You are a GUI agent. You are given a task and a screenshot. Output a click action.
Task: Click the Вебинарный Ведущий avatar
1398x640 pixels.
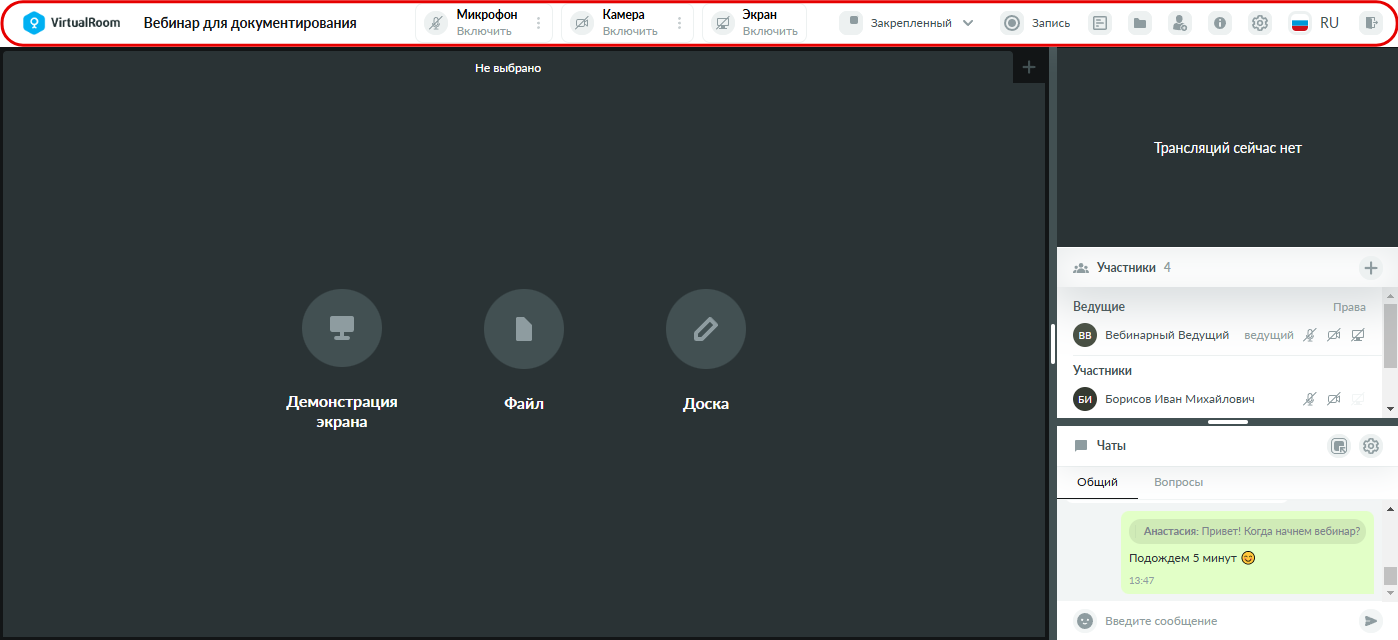pyautogui.click(x=1085, y=336)
